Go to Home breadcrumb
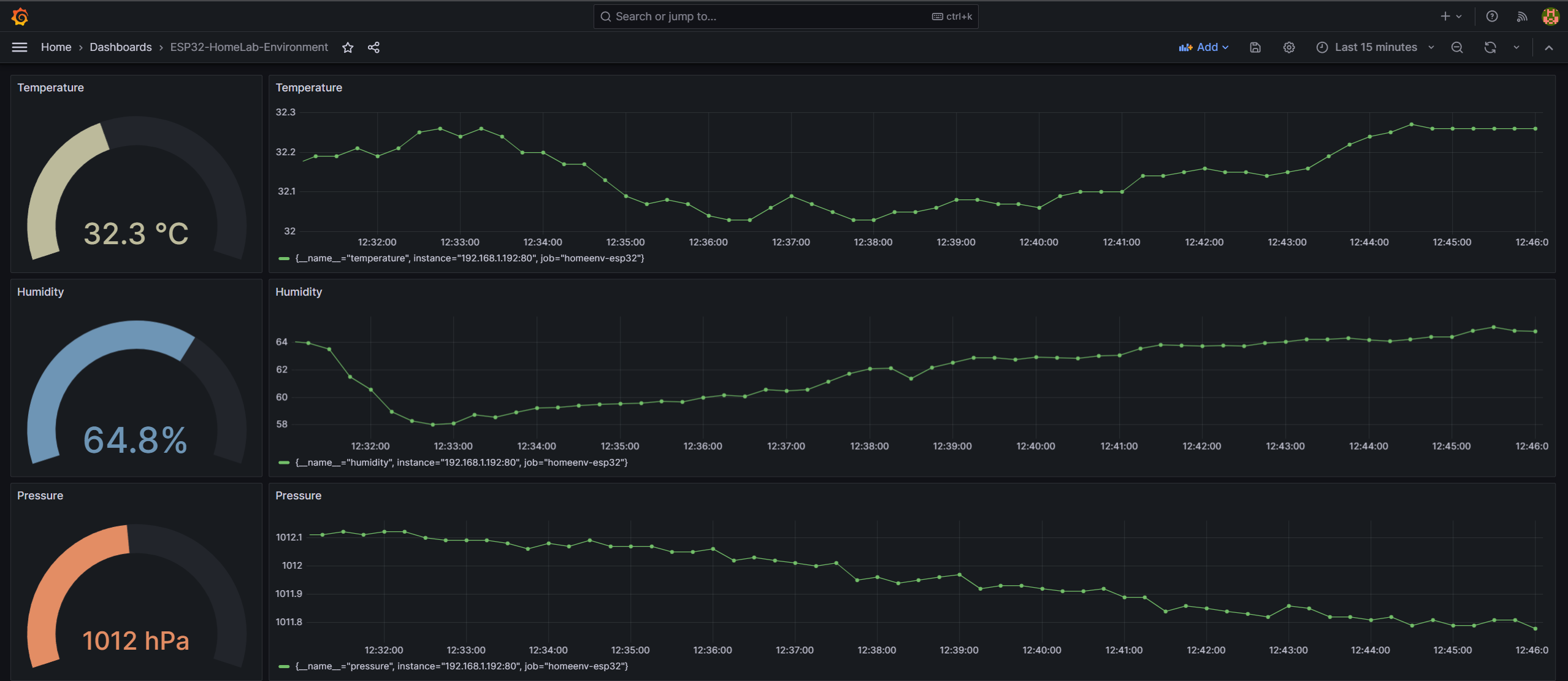Viewport: 1568px width, 681px height. click(56, 47)
